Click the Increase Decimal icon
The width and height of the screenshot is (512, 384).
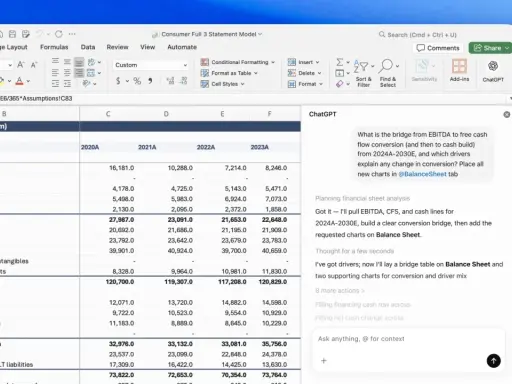pos(170,81)
